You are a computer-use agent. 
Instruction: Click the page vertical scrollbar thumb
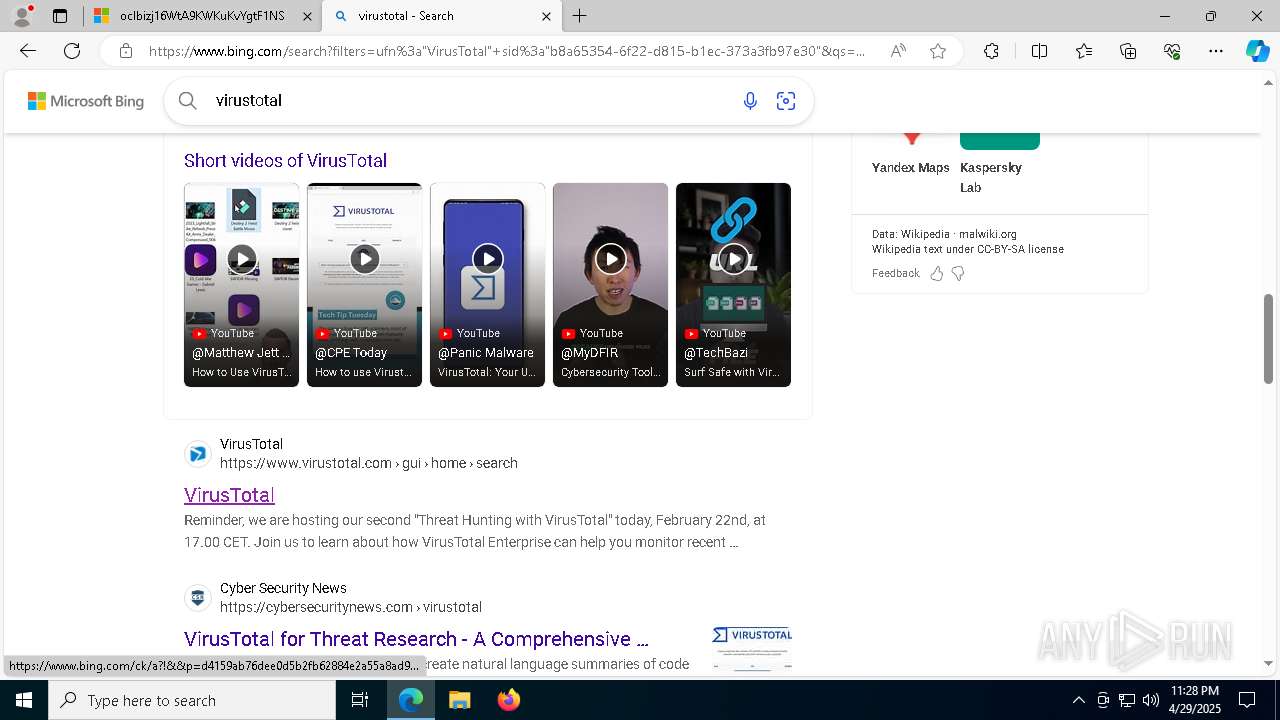(1268, 340)
